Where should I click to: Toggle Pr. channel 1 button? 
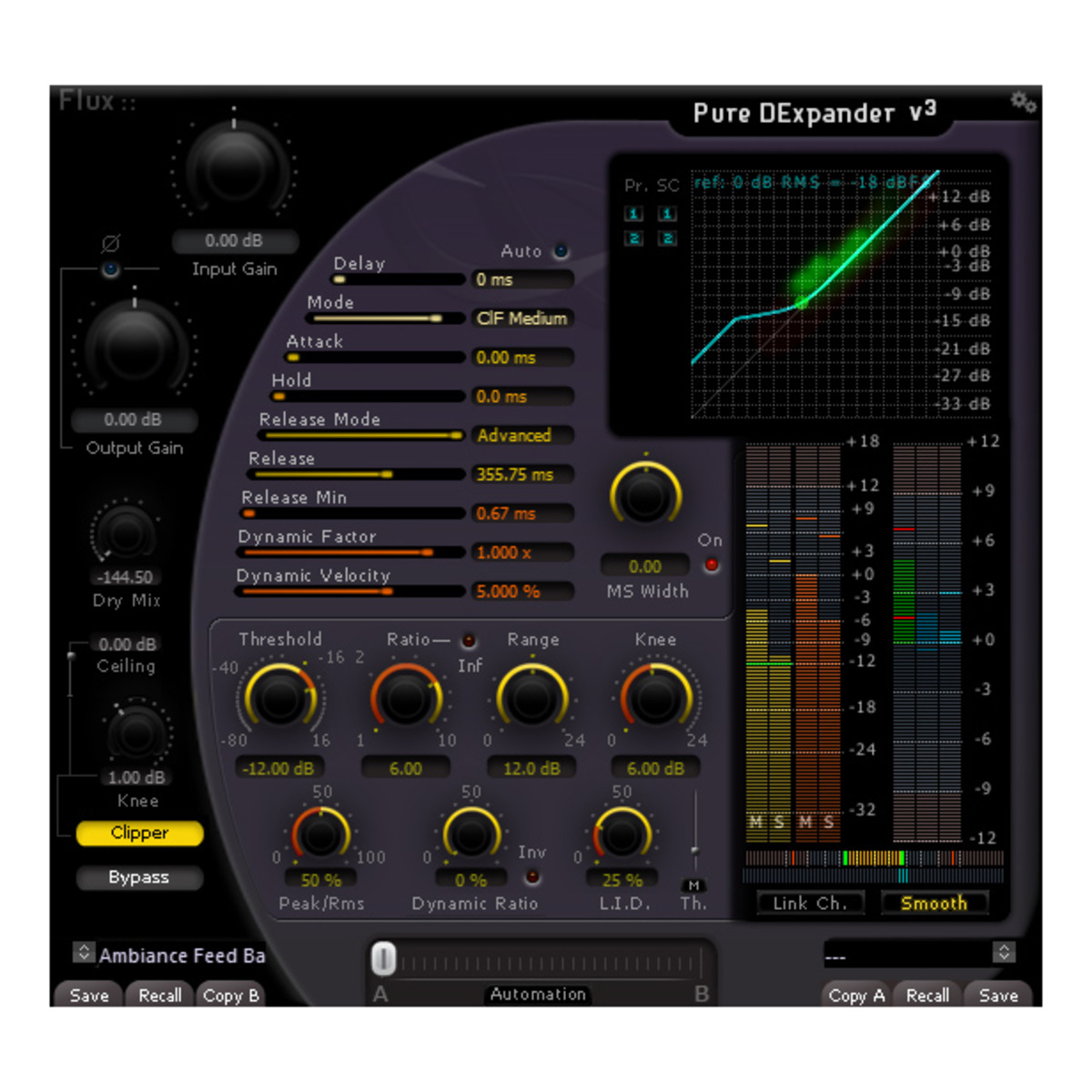(634, 214)
